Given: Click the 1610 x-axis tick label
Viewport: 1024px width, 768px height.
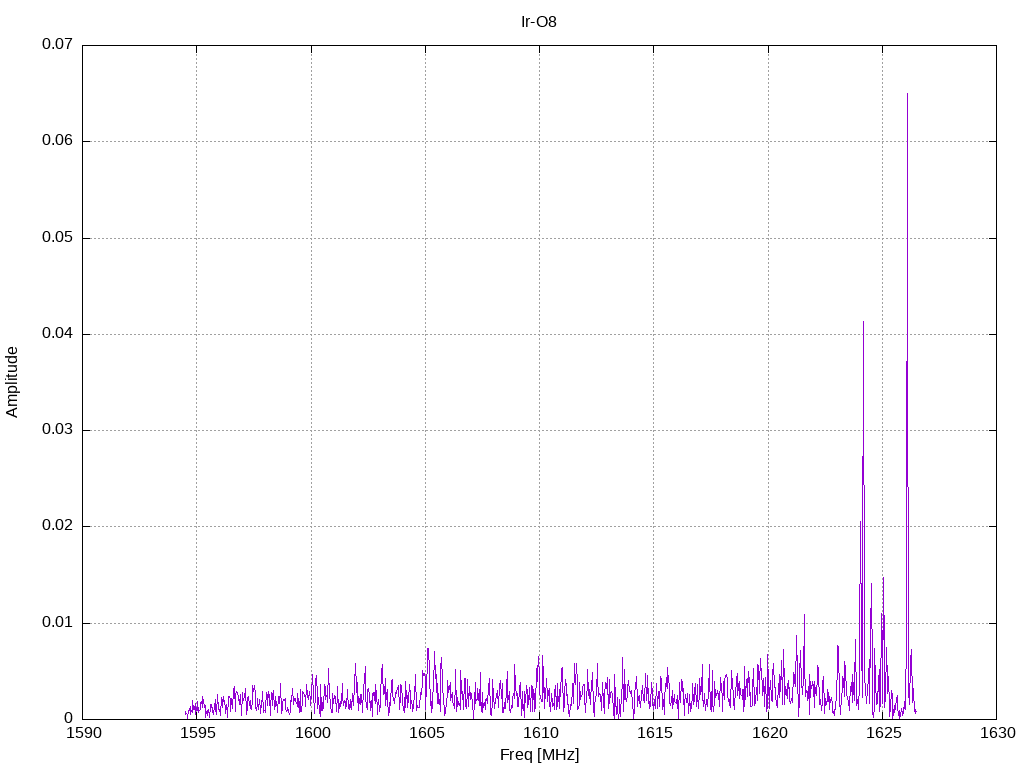Looking at the screenshot, I should click(539, 733).
